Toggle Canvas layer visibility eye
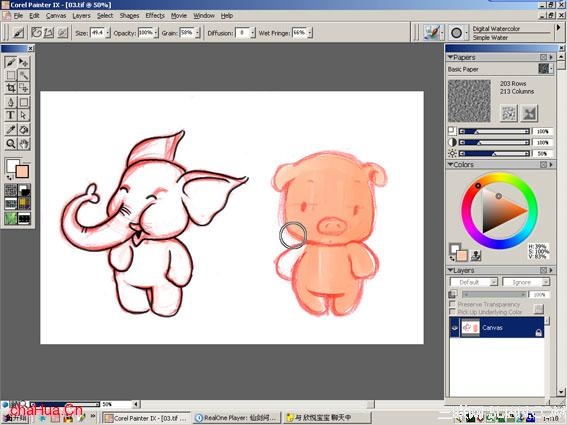 455,328
